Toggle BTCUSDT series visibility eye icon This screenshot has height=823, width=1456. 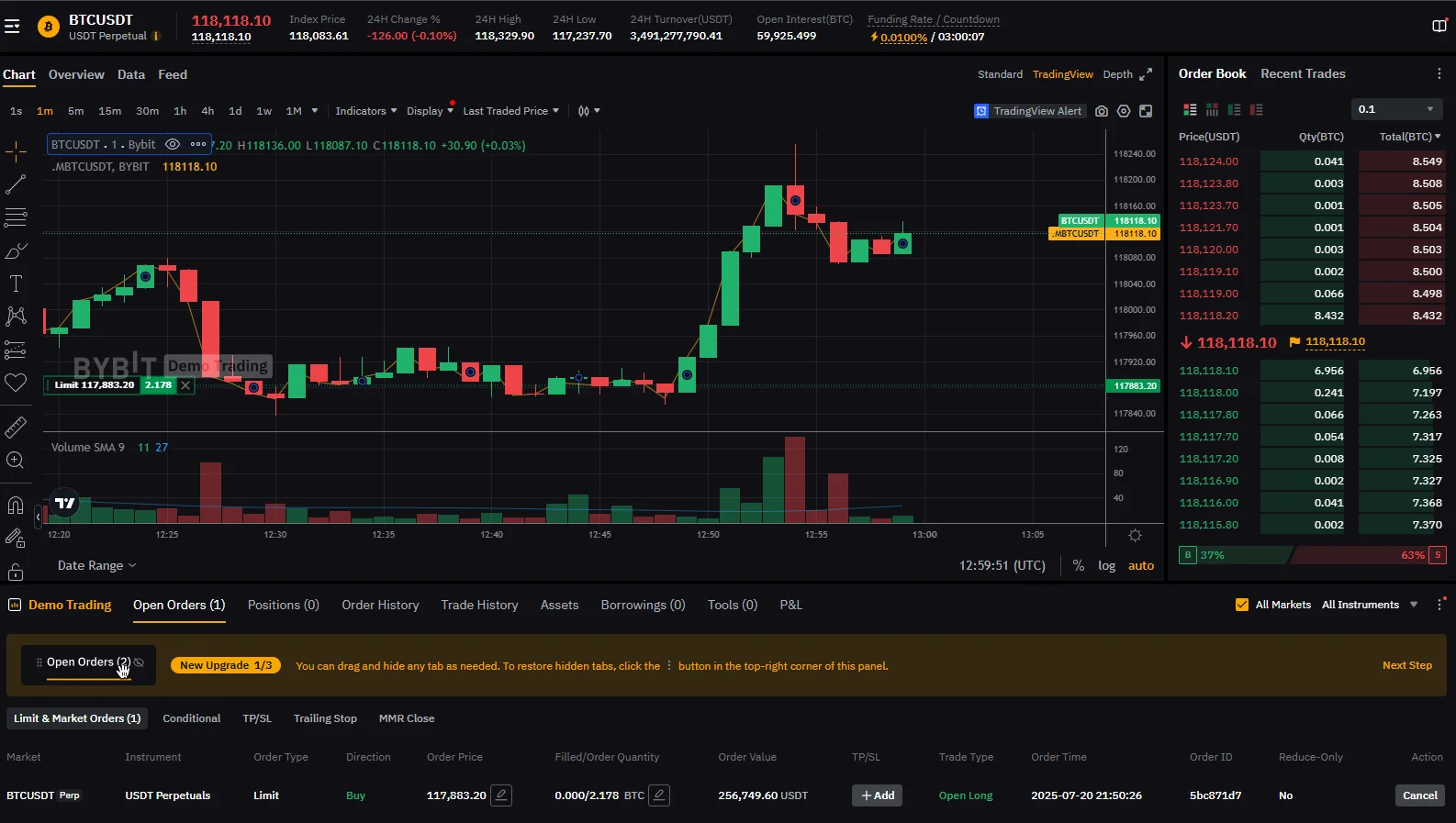(172, 145)
